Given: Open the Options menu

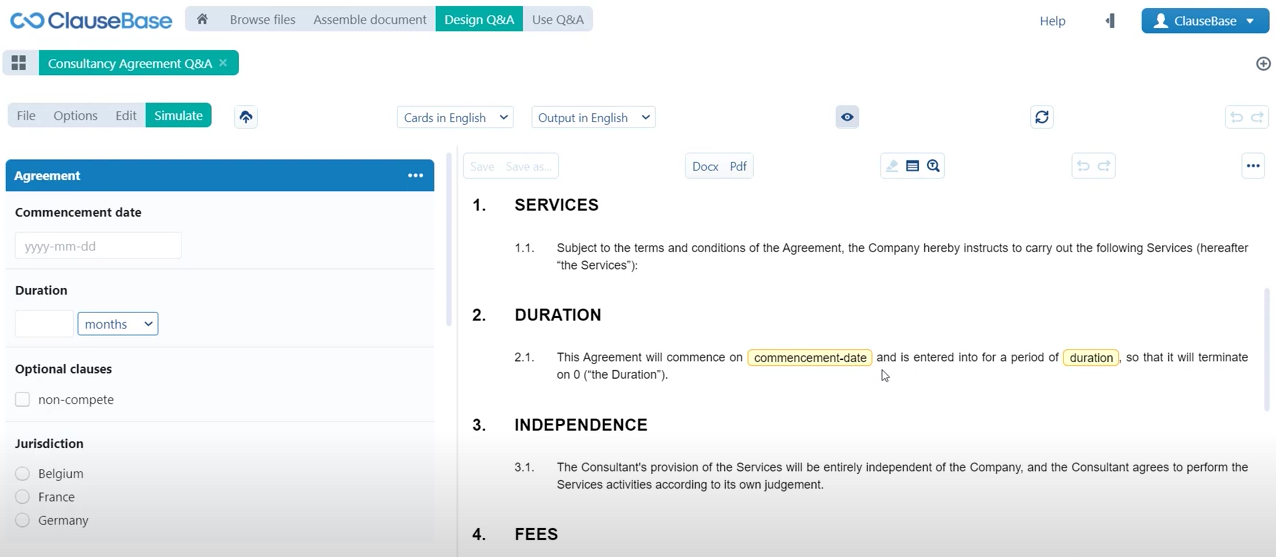Looking at the screenshot, I should pos(75,115).
